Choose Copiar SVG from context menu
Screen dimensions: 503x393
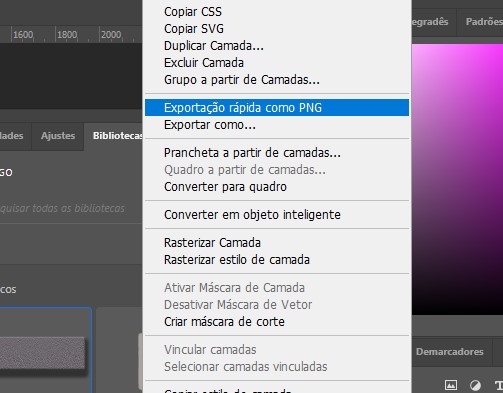pyautogui.click(x=277, y=29)
